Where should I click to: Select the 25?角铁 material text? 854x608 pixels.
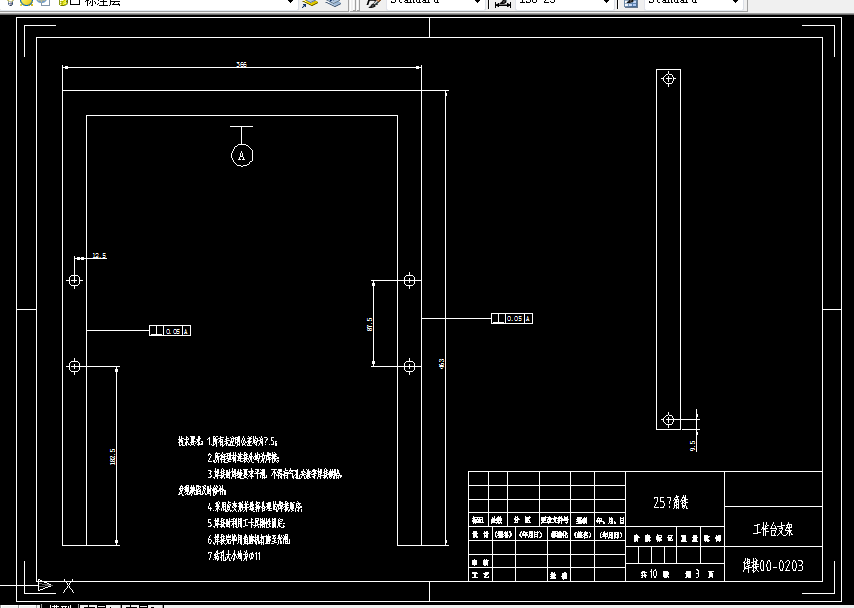click(670, 502)
